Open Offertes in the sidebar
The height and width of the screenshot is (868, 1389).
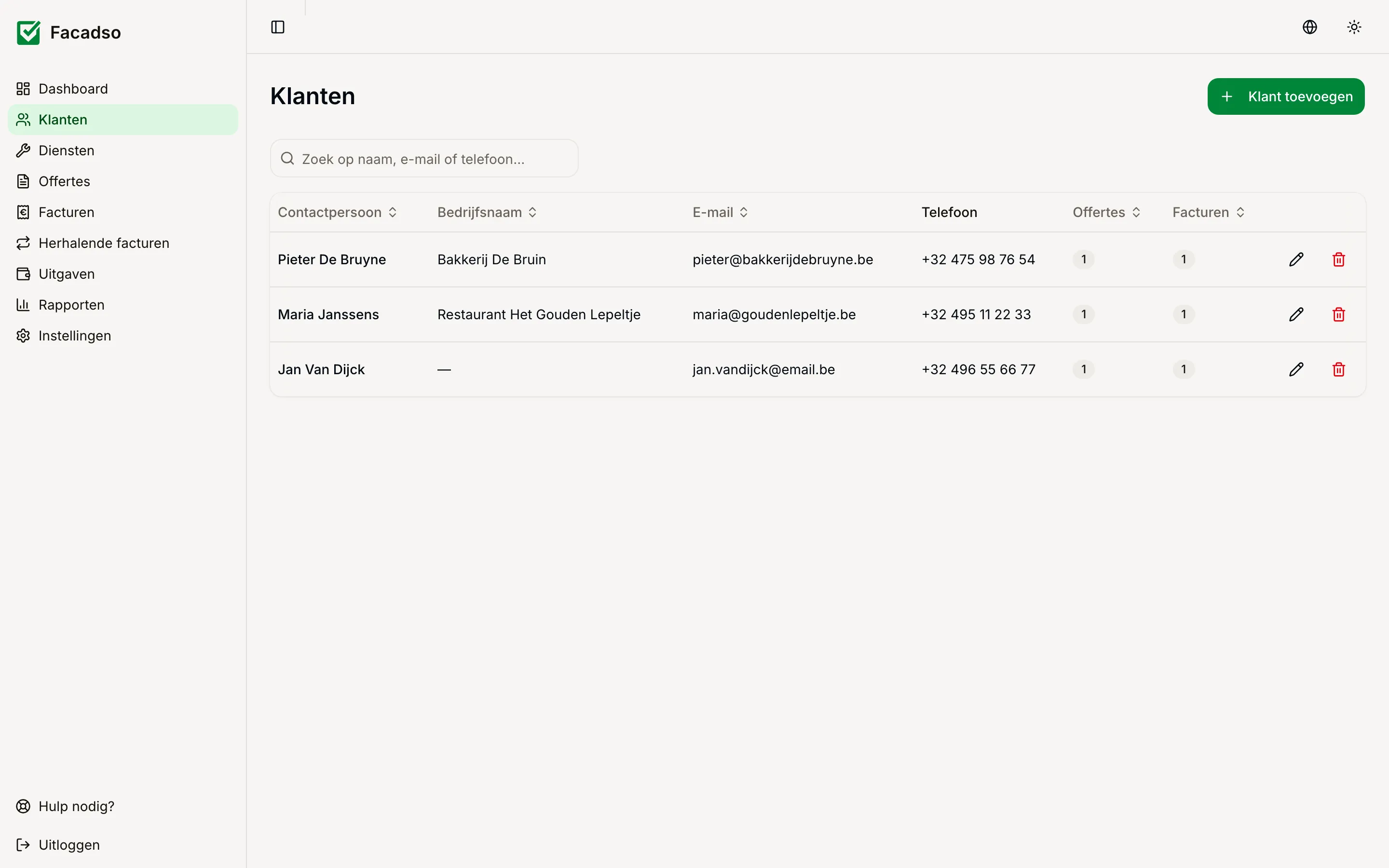click(123, 181)
